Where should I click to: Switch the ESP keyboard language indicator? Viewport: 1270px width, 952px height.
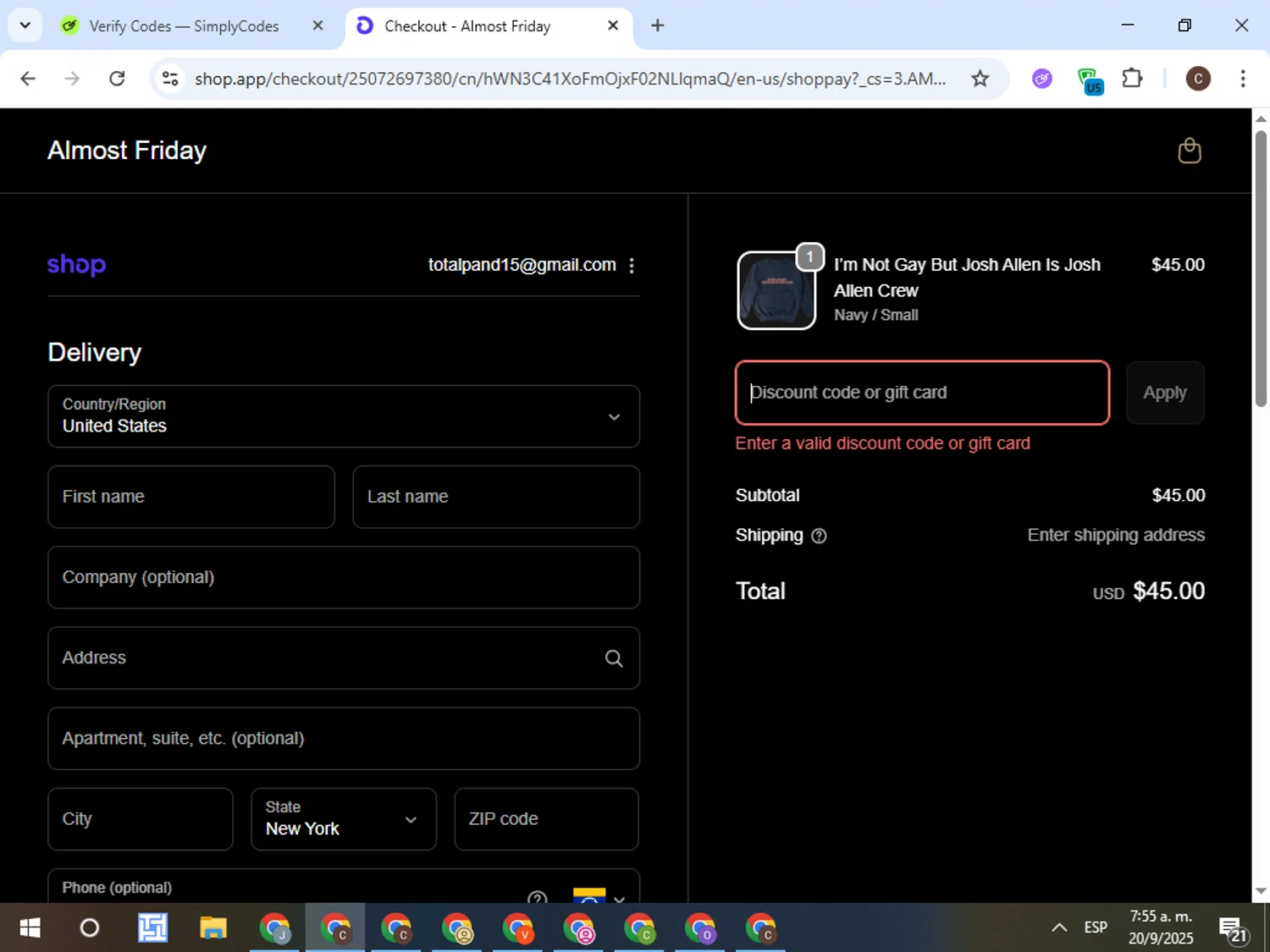click(1096, 927)
